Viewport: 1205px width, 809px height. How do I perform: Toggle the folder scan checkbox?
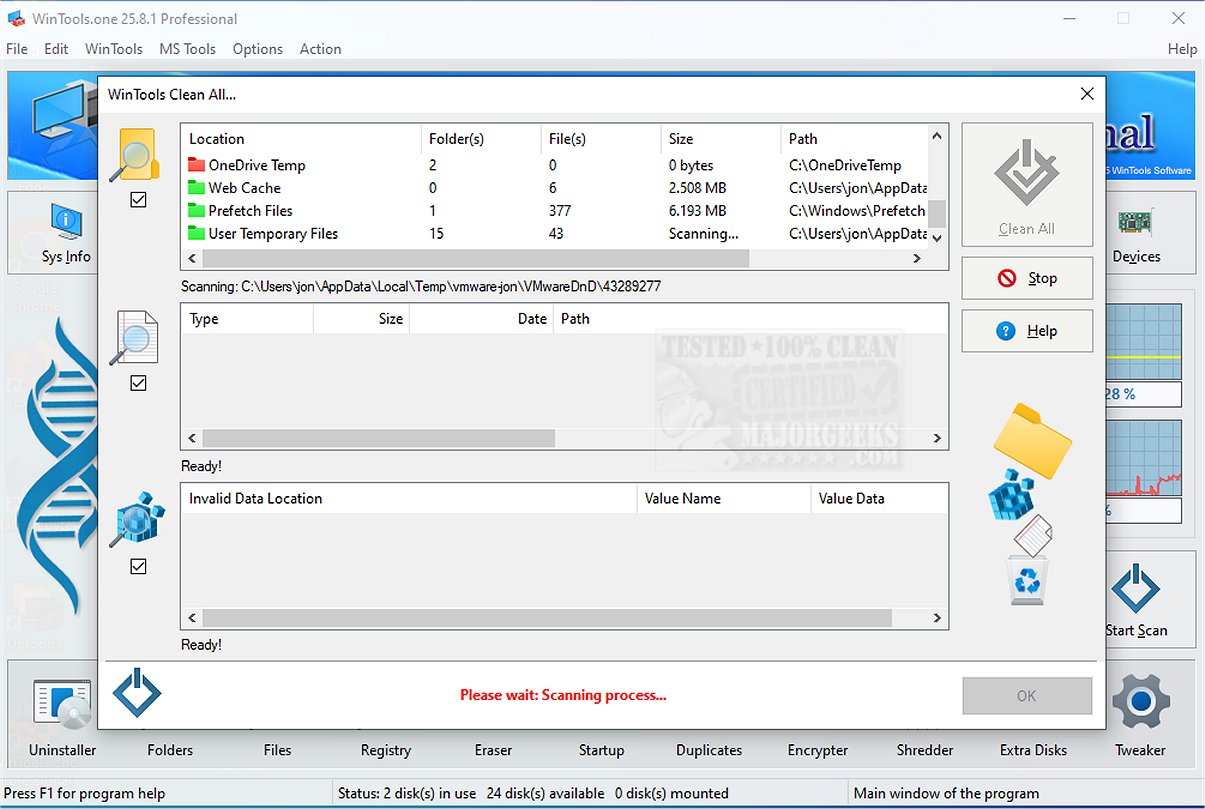pos(138,200)
